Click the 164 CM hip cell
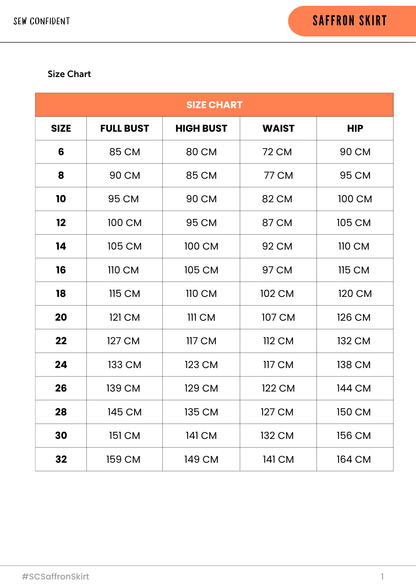The image size is (416, 588). pyautogui.click(x=354, y=459)
